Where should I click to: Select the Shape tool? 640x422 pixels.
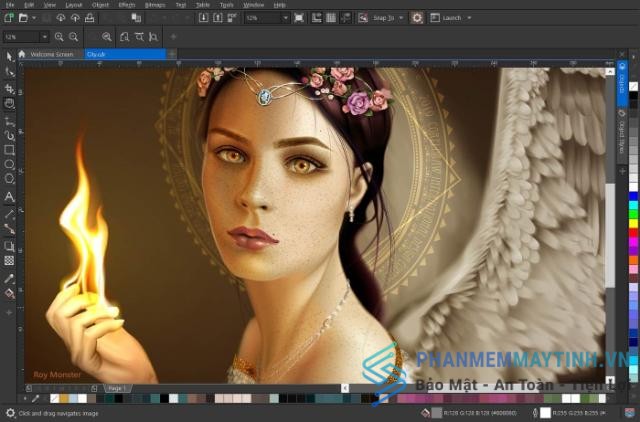9,73
